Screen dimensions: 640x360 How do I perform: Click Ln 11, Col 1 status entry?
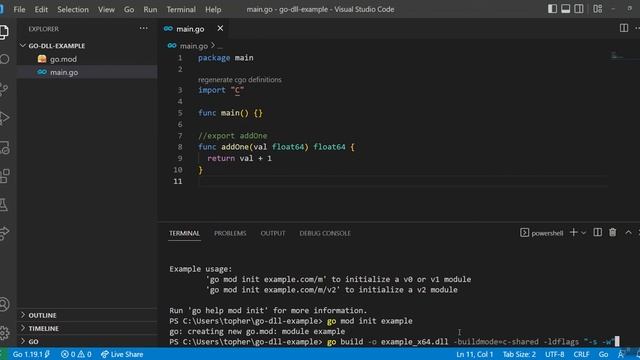click(x=474, y=354)
